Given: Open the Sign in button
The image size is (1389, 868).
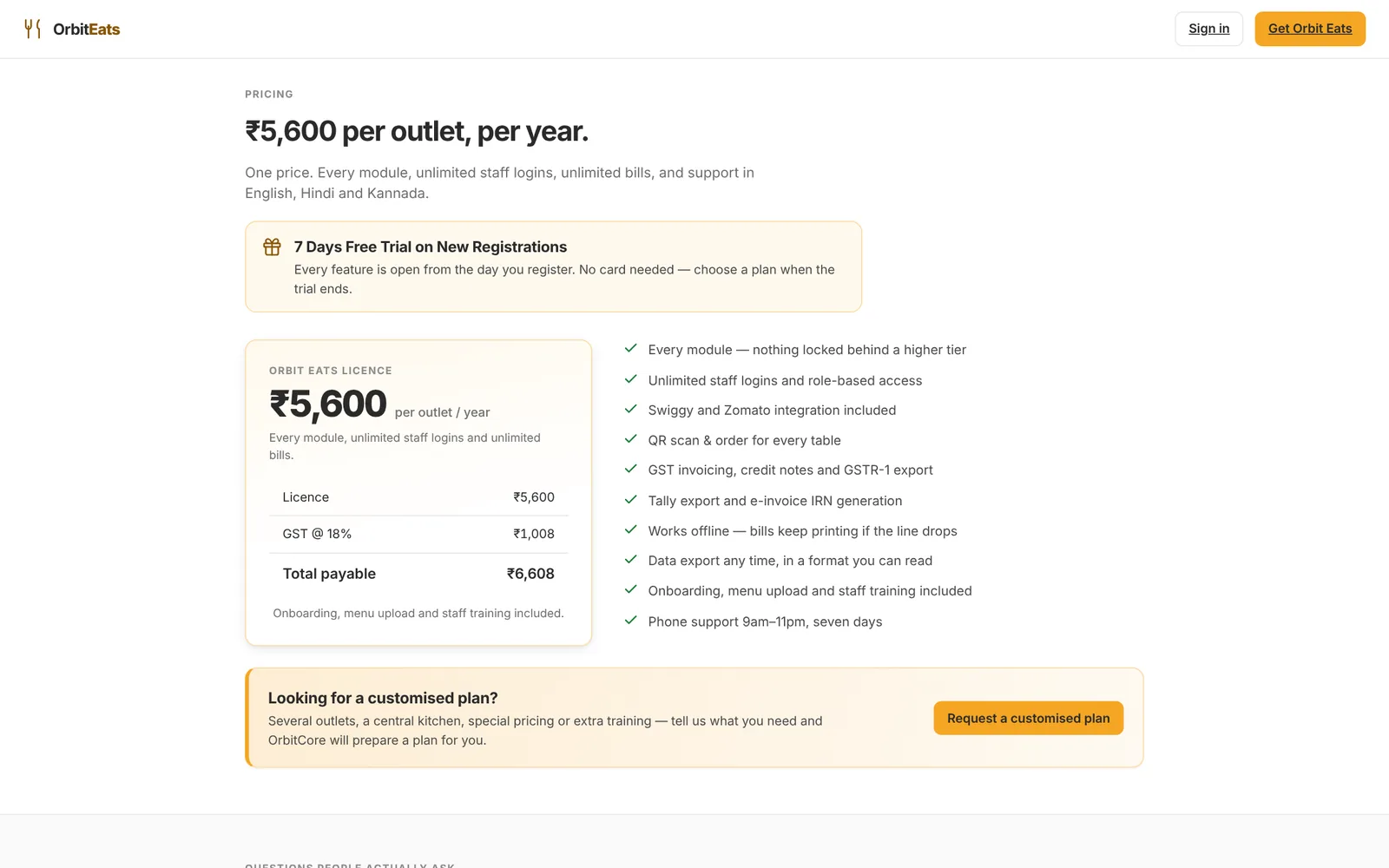Looking at the screenshot, I should pyautogui.click(x=1208, y=29).
